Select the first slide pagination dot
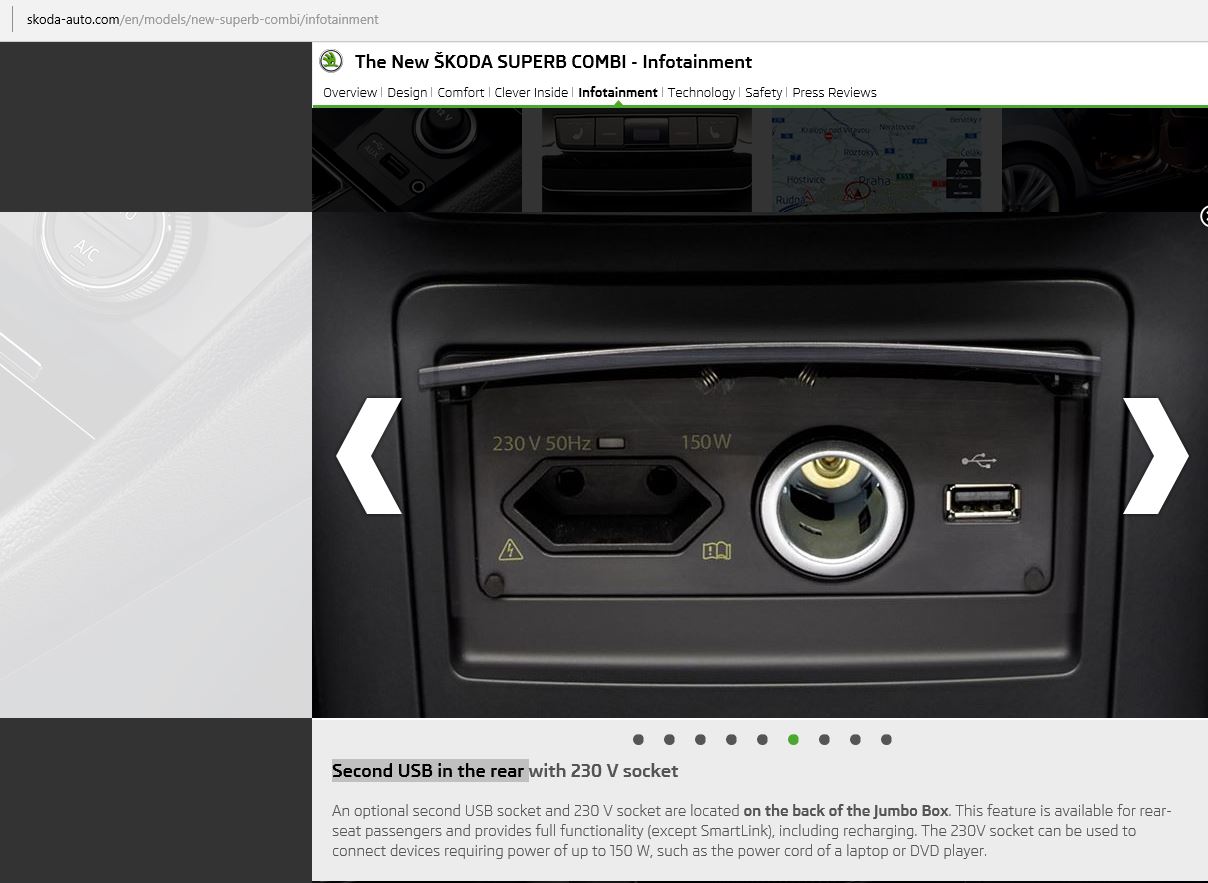Screen dimensions: 1208x883 (x=638, y=740)
